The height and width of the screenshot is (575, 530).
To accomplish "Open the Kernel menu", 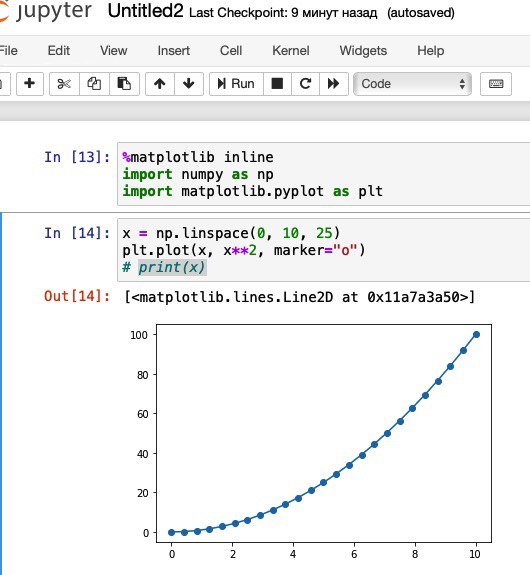I will [290, 51].
